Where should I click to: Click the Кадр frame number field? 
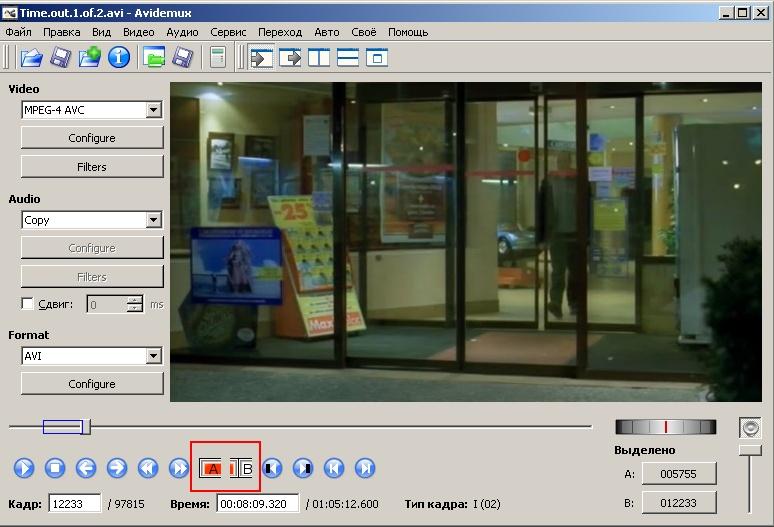(x=75, y=504)
